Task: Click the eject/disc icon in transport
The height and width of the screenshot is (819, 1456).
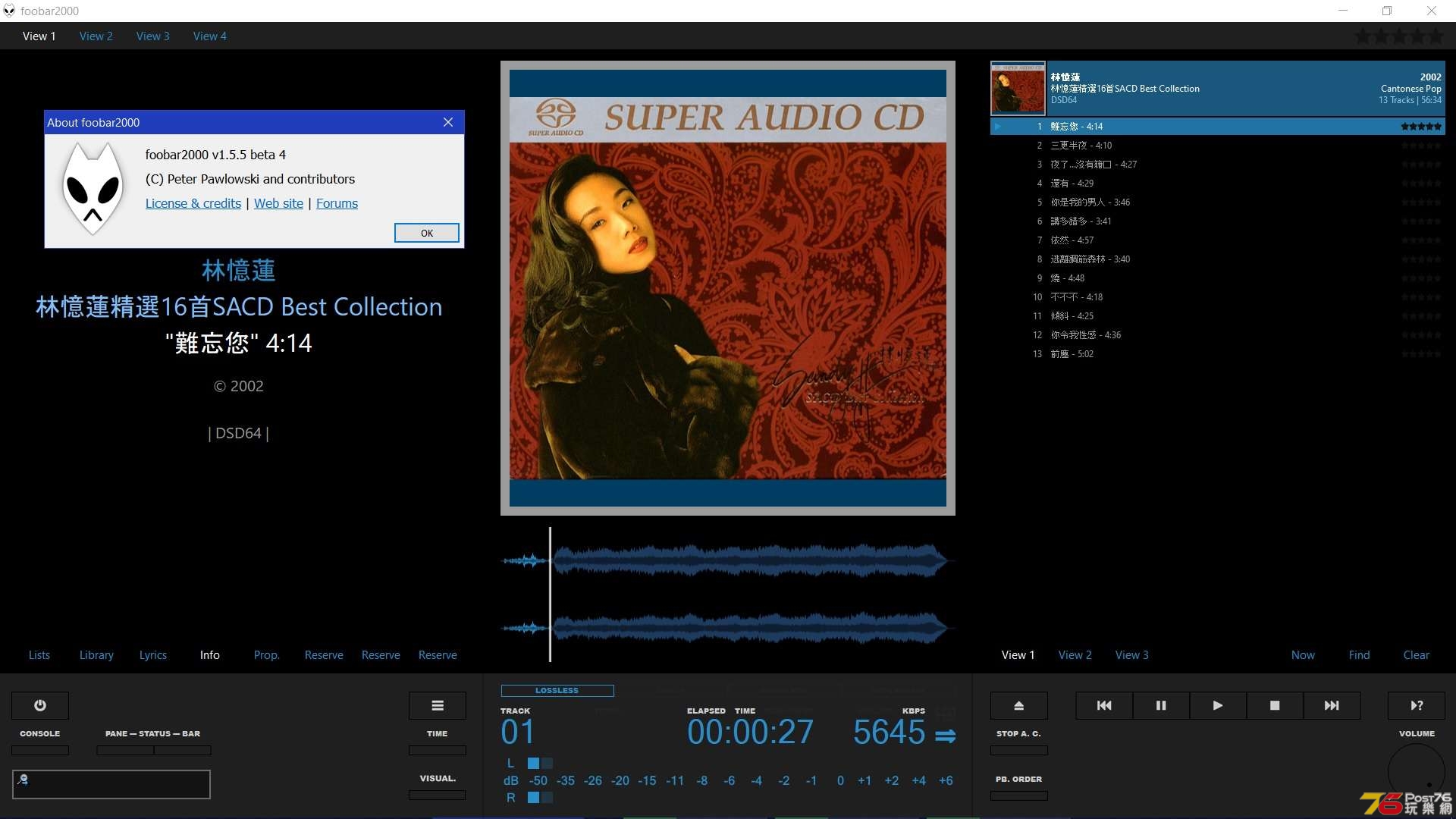Action: [x=1019, y=705]
